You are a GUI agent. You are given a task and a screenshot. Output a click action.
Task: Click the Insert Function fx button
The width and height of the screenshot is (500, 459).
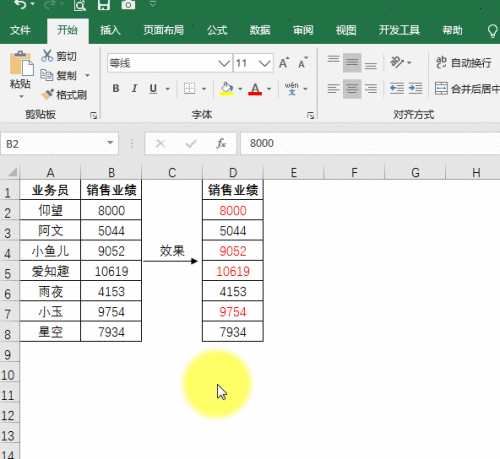pyautogui.click(x=221, y=144)
